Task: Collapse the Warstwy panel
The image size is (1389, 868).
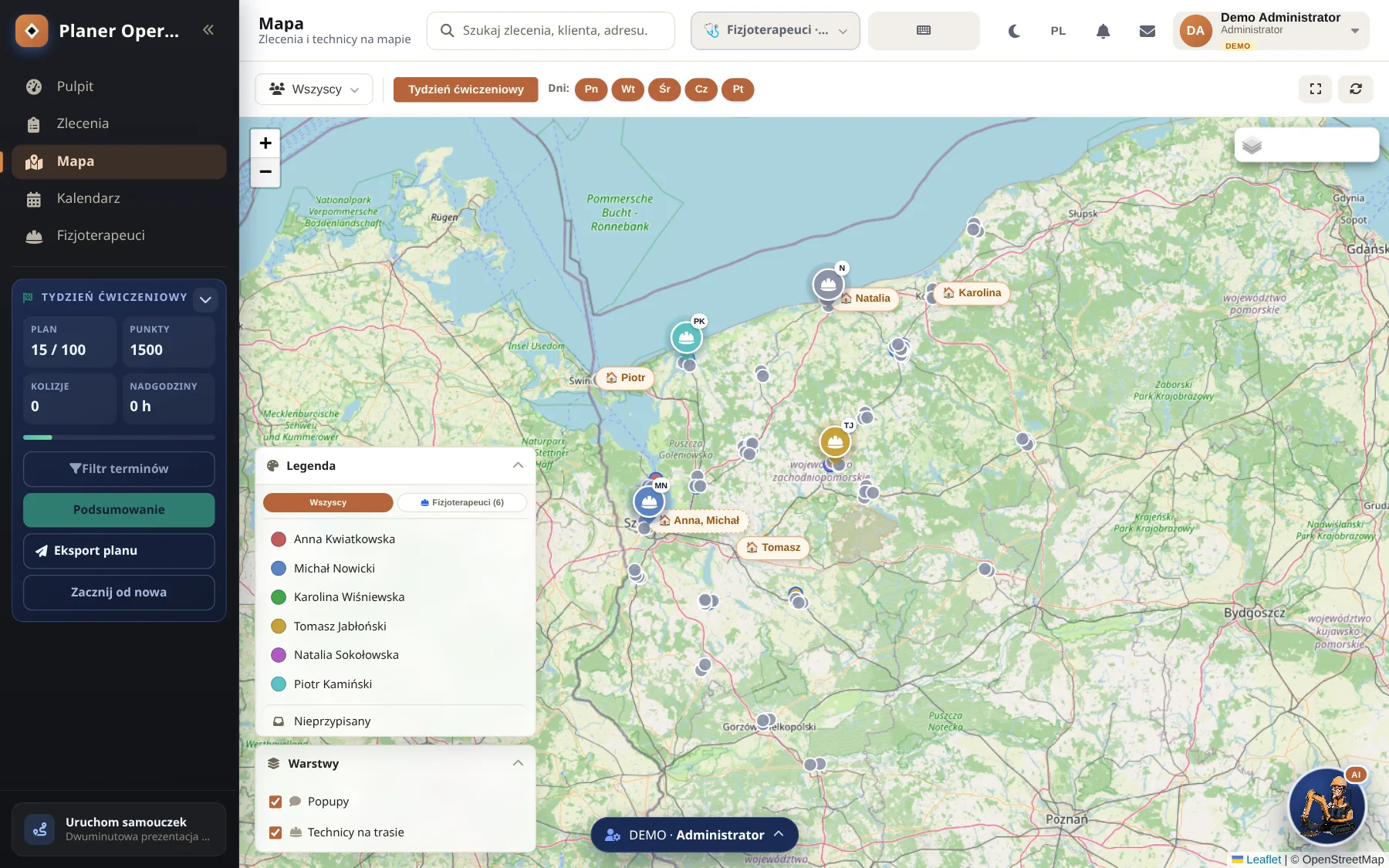Action: (x=518, y=763)
